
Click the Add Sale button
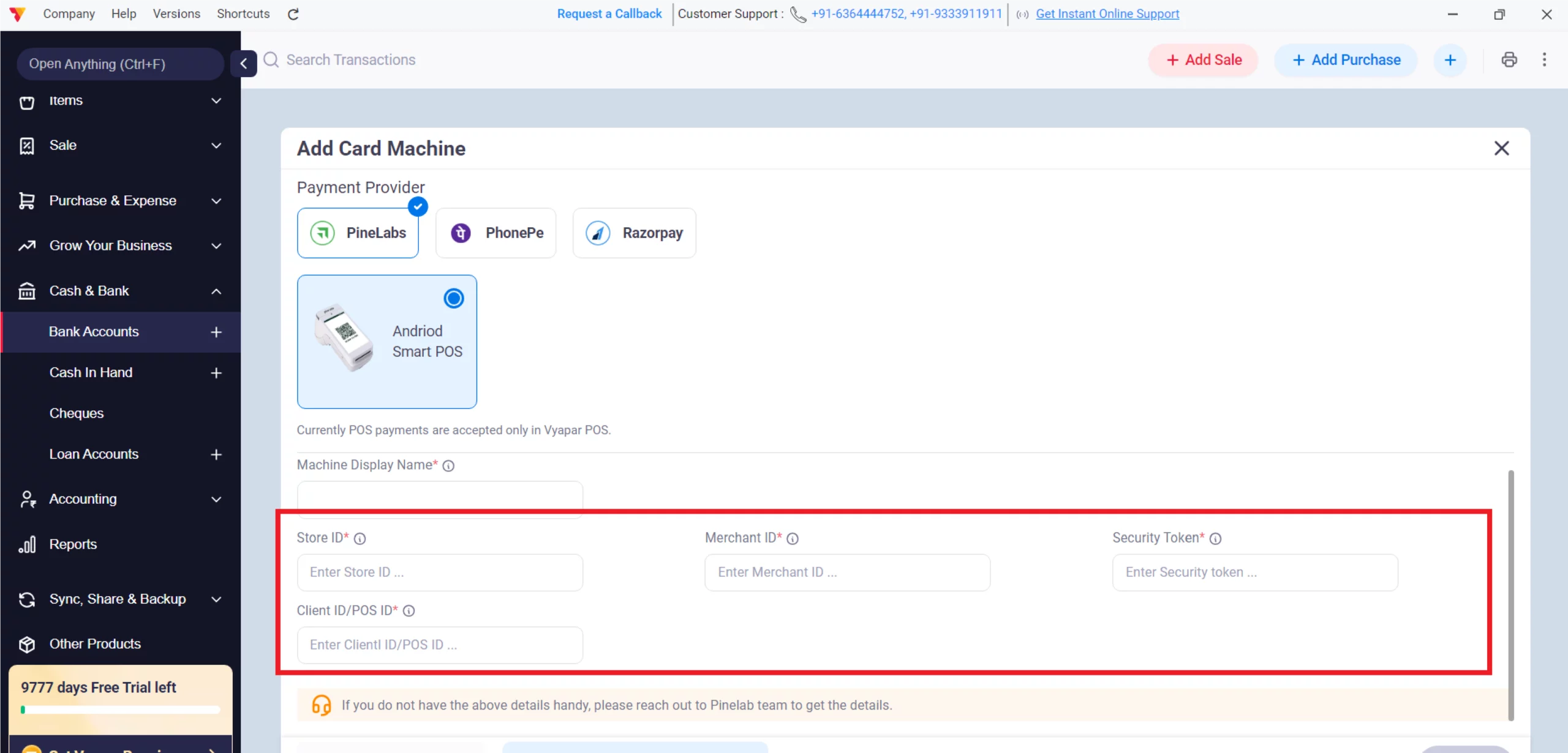1203,60
